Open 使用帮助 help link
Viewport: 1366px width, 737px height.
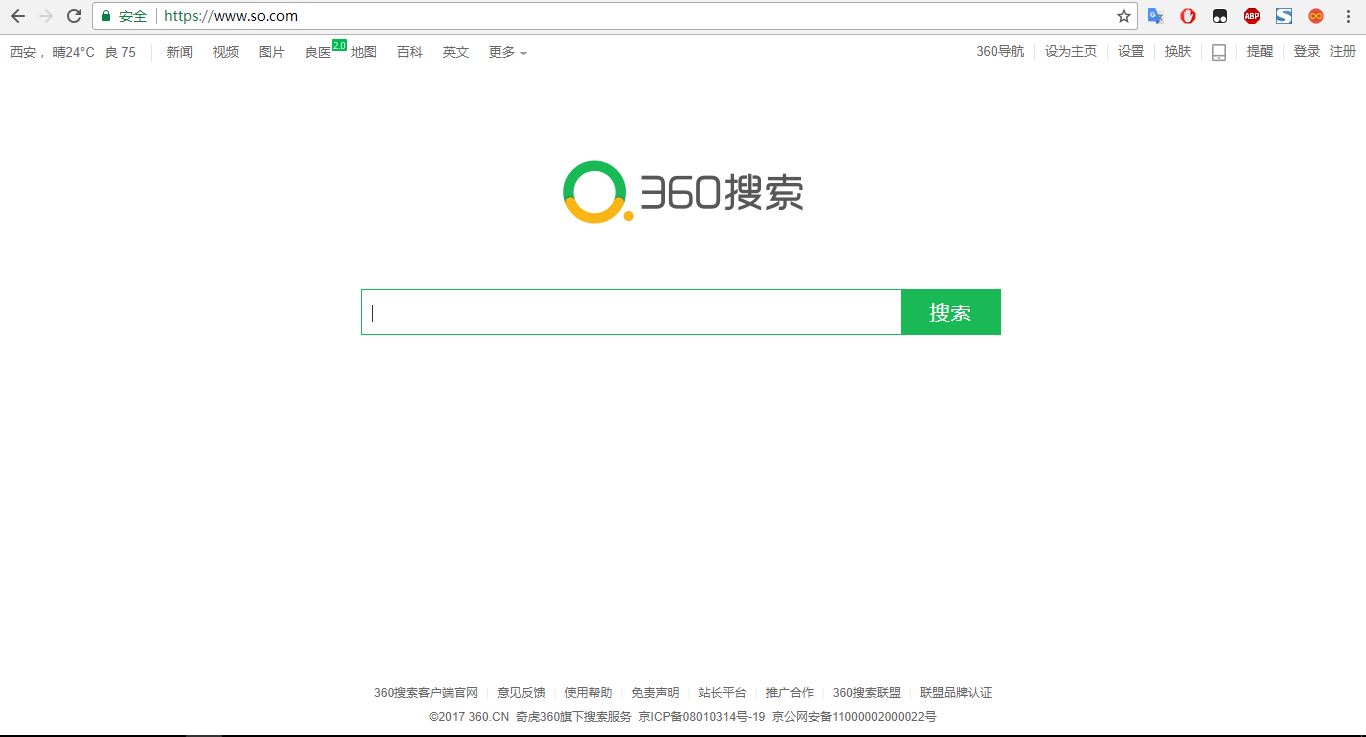coord(588,693)
